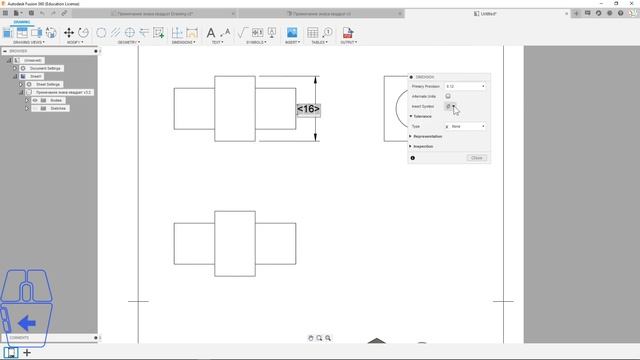The image size is (640, 360).
Task: Select the Datum Identifier tool
Action: tap(272, 33)
